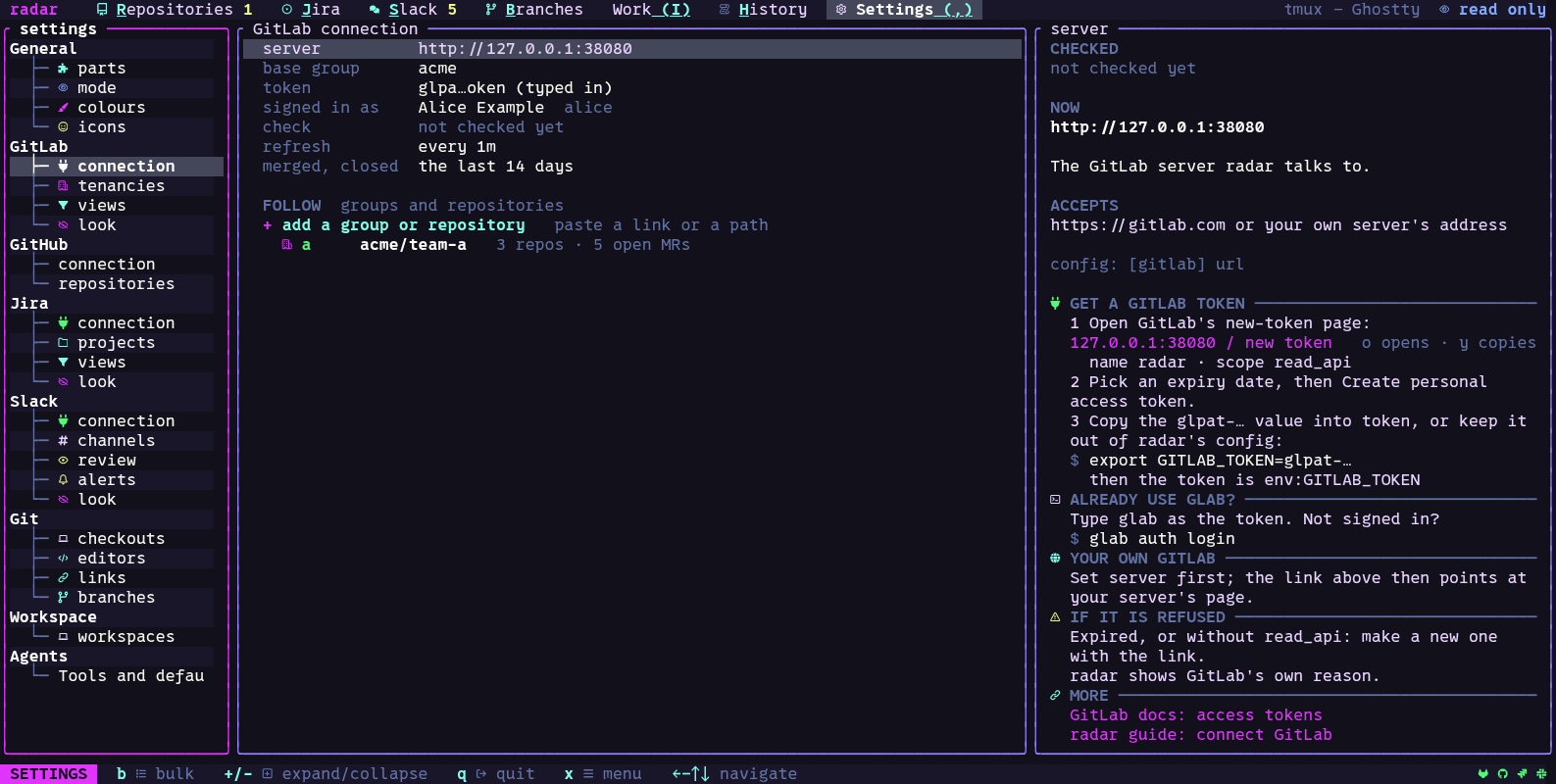This screenshot has width=1556, height=784.
Task: Open the Work tab
Action: coord(651,10)
